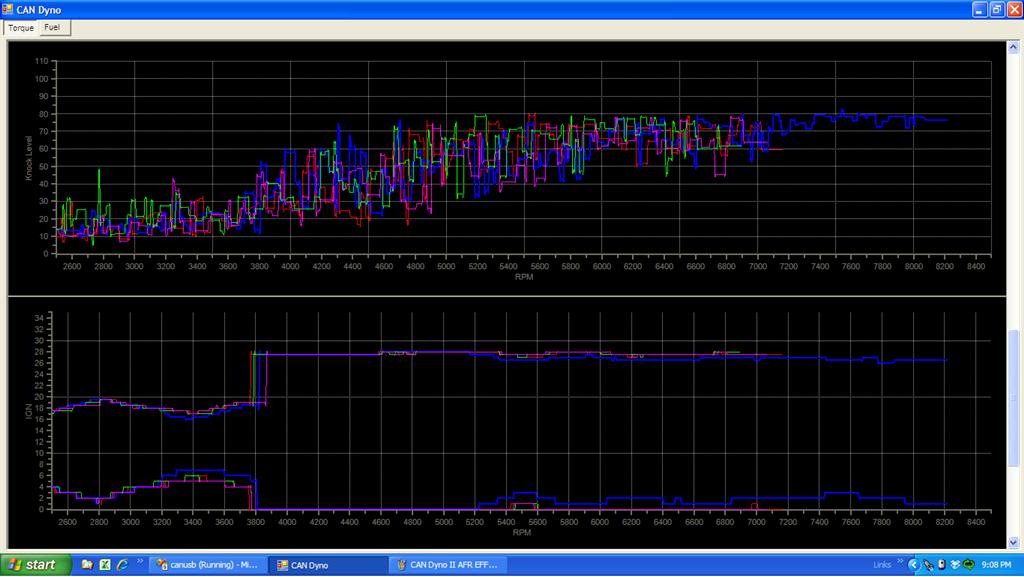Click the pen stylus icon in the tray

[x=928, y=565]
